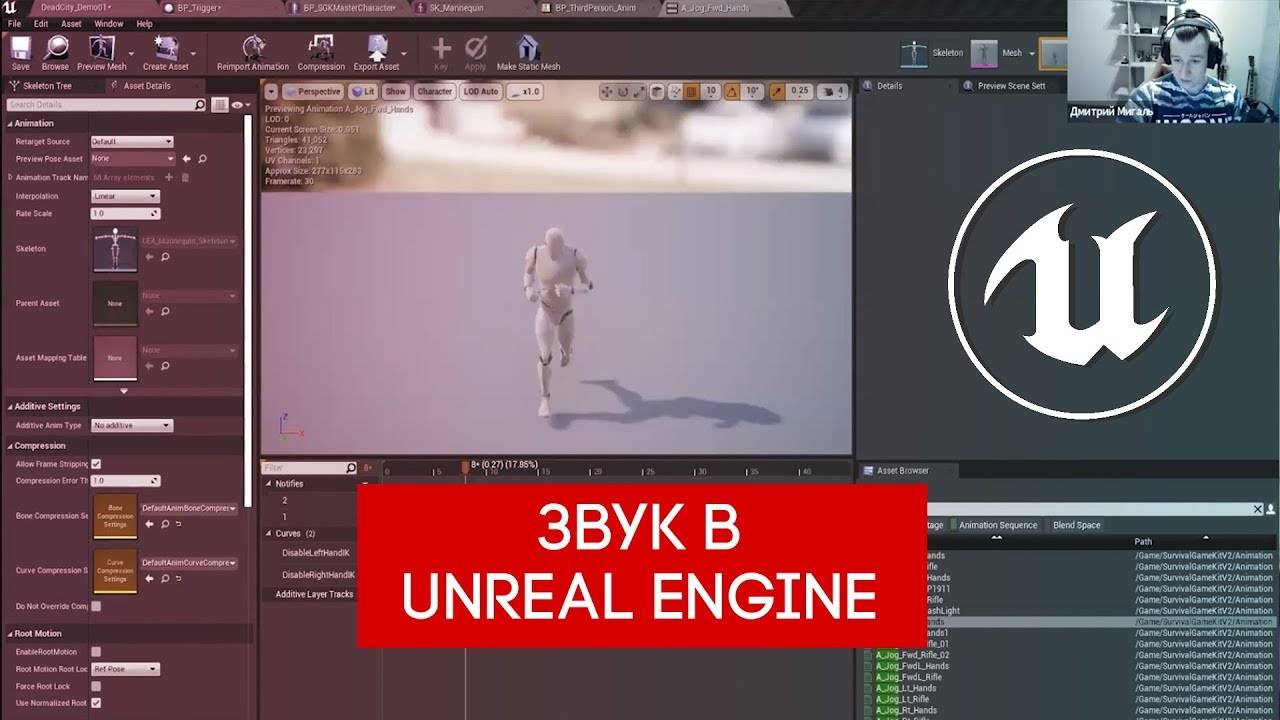Viewport: 1280px width, 720px height.
Task: Browse to Skeleton asset magnifier icon
Action: [x=166, y=257]
